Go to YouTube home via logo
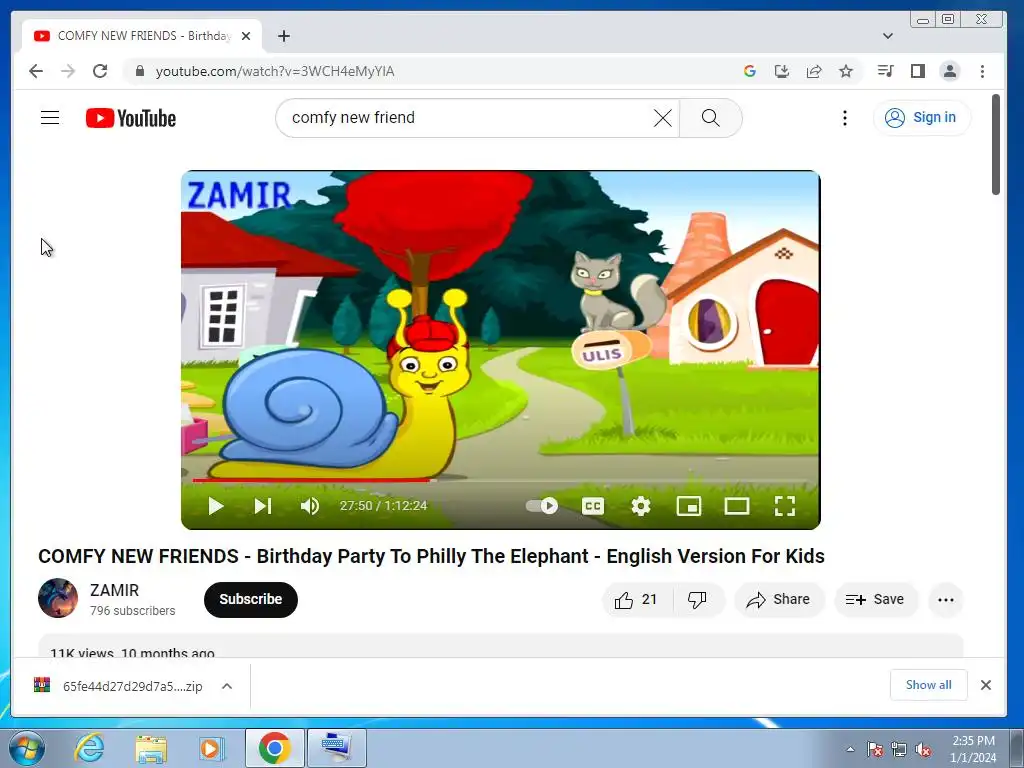This screenshot has width=1024, height=768. pos(131,118)
